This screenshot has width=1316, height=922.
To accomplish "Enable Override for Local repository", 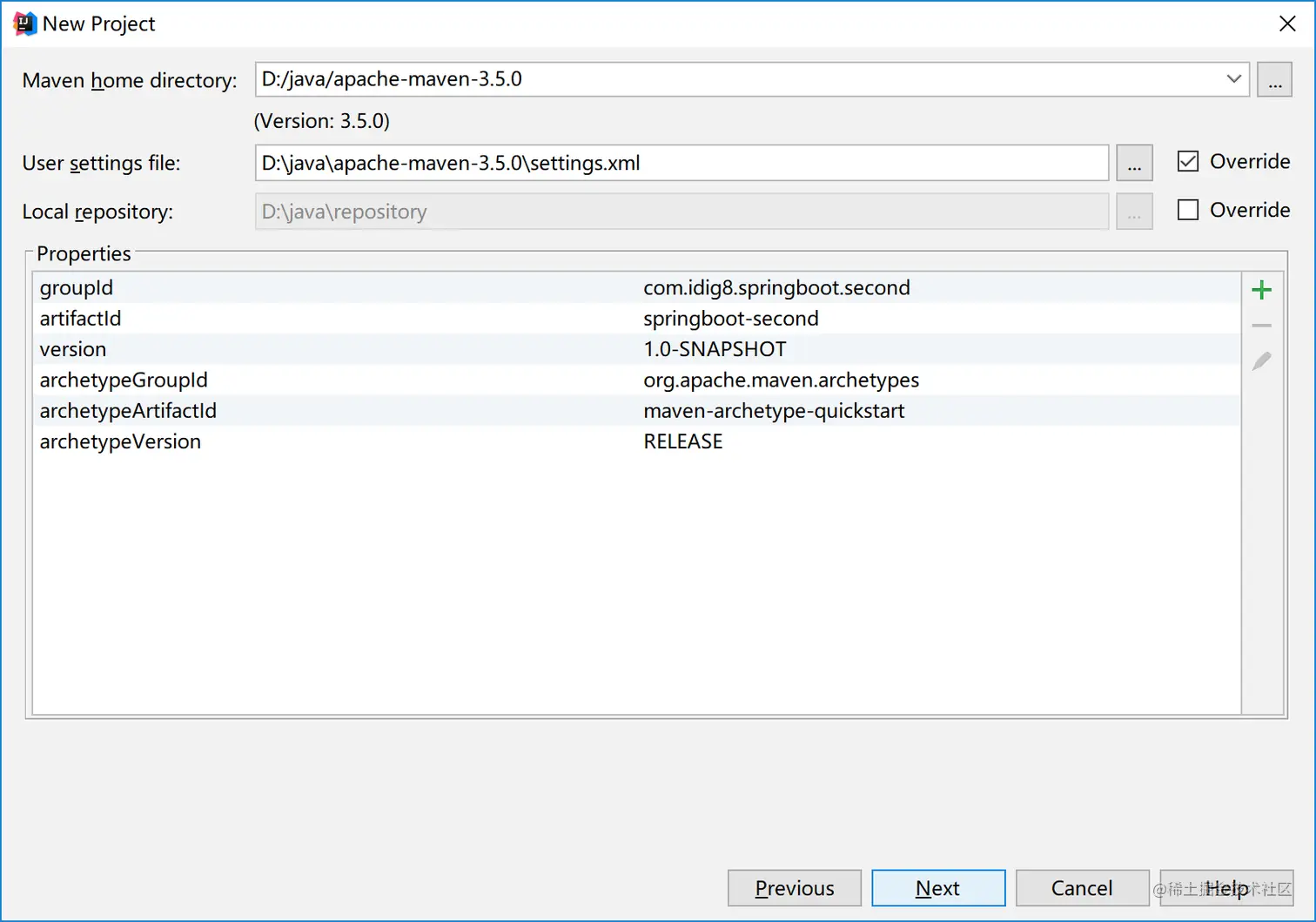I will pyautogui.click(x=1188, y=210).
